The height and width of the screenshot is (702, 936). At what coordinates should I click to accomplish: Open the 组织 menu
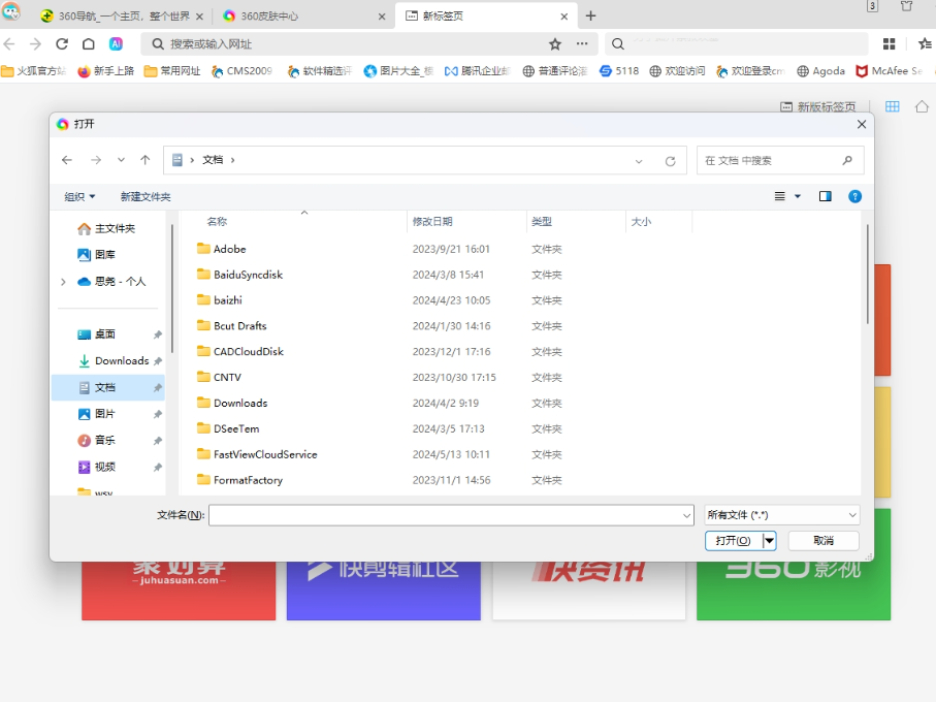79,196
